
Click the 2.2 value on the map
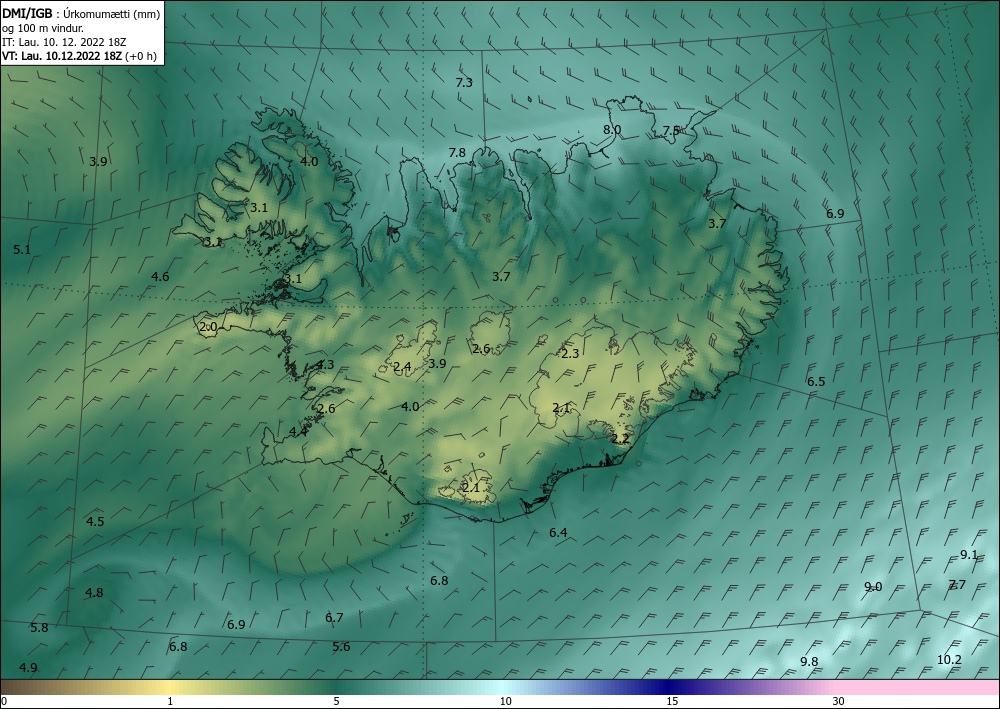point(621,439)
